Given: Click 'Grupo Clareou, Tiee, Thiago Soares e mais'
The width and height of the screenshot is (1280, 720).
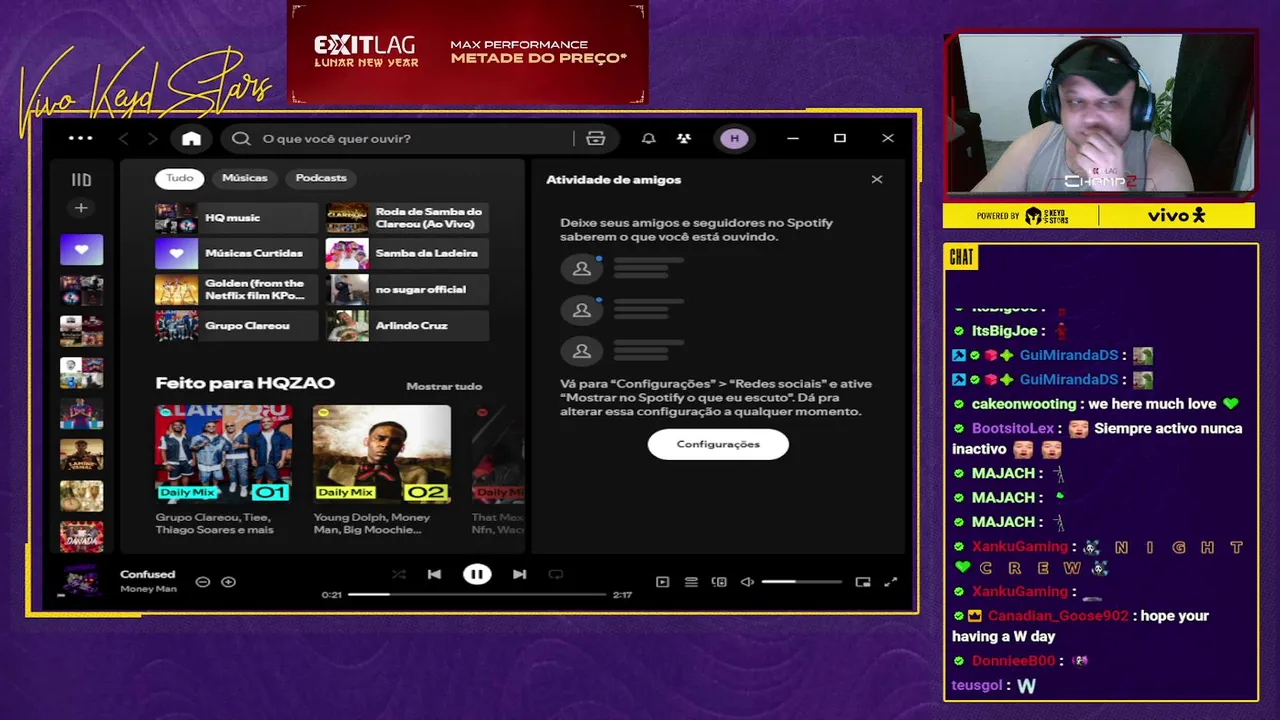Looking at the screenshot, I should (x=214, y=523).
